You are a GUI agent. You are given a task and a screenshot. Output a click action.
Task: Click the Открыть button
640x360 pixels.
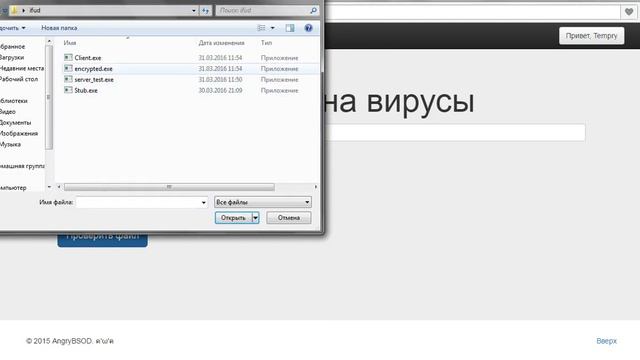point(233,218)
